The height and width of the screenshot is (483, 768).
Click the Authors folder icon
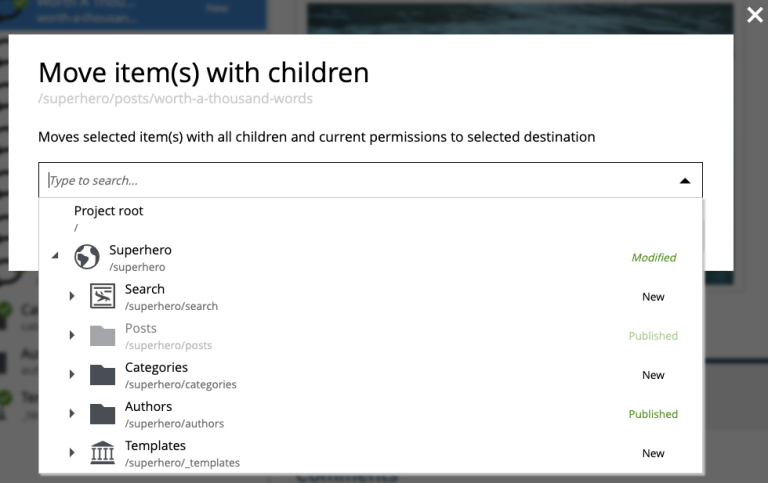click(x=102, y=414)
